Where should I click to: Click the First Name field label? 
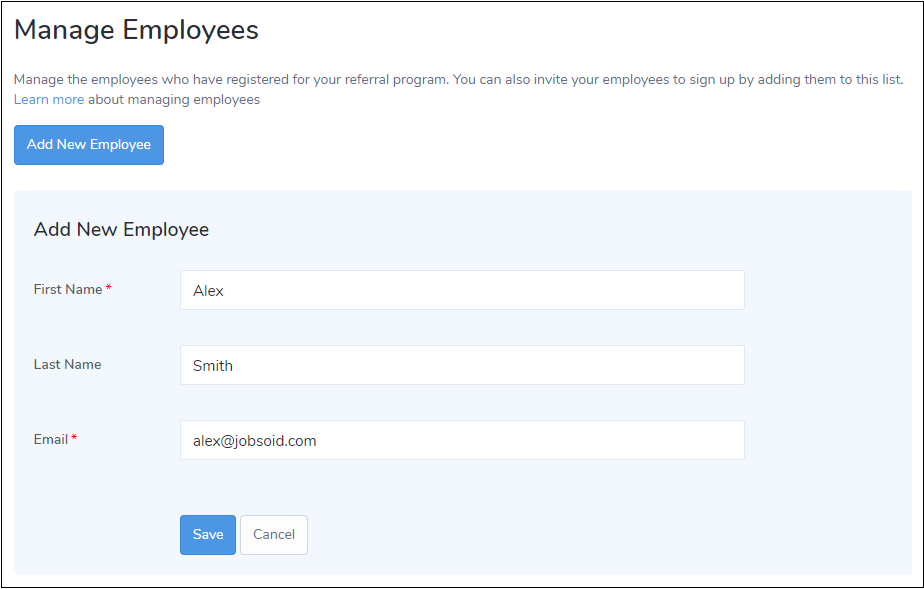coord(68,289)
